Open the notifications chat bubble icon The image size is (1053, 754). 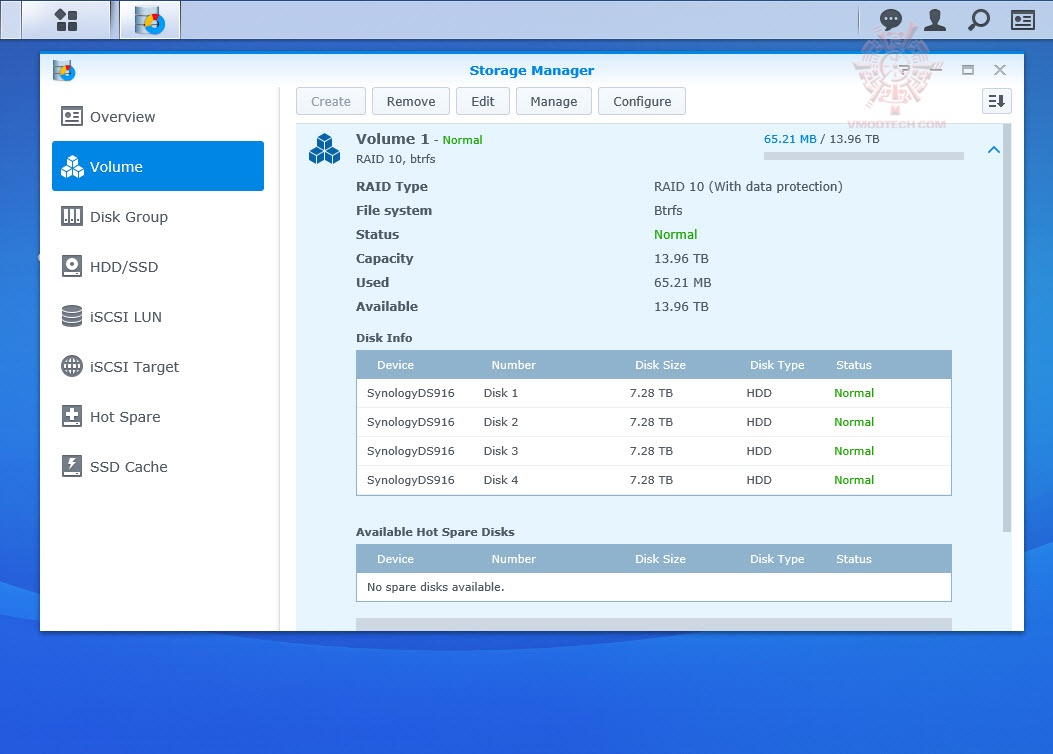pyautogui.click(x=890, y=20)
